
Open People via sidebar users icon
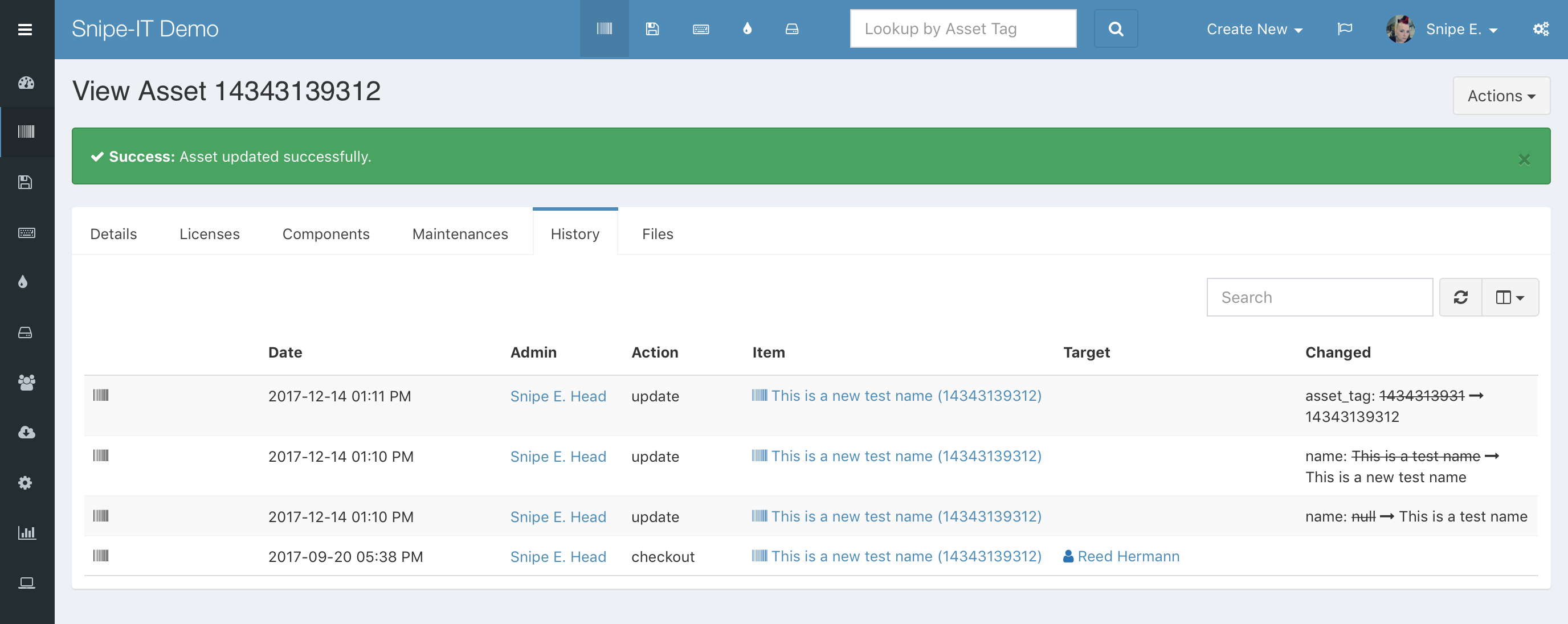[26, 382]
